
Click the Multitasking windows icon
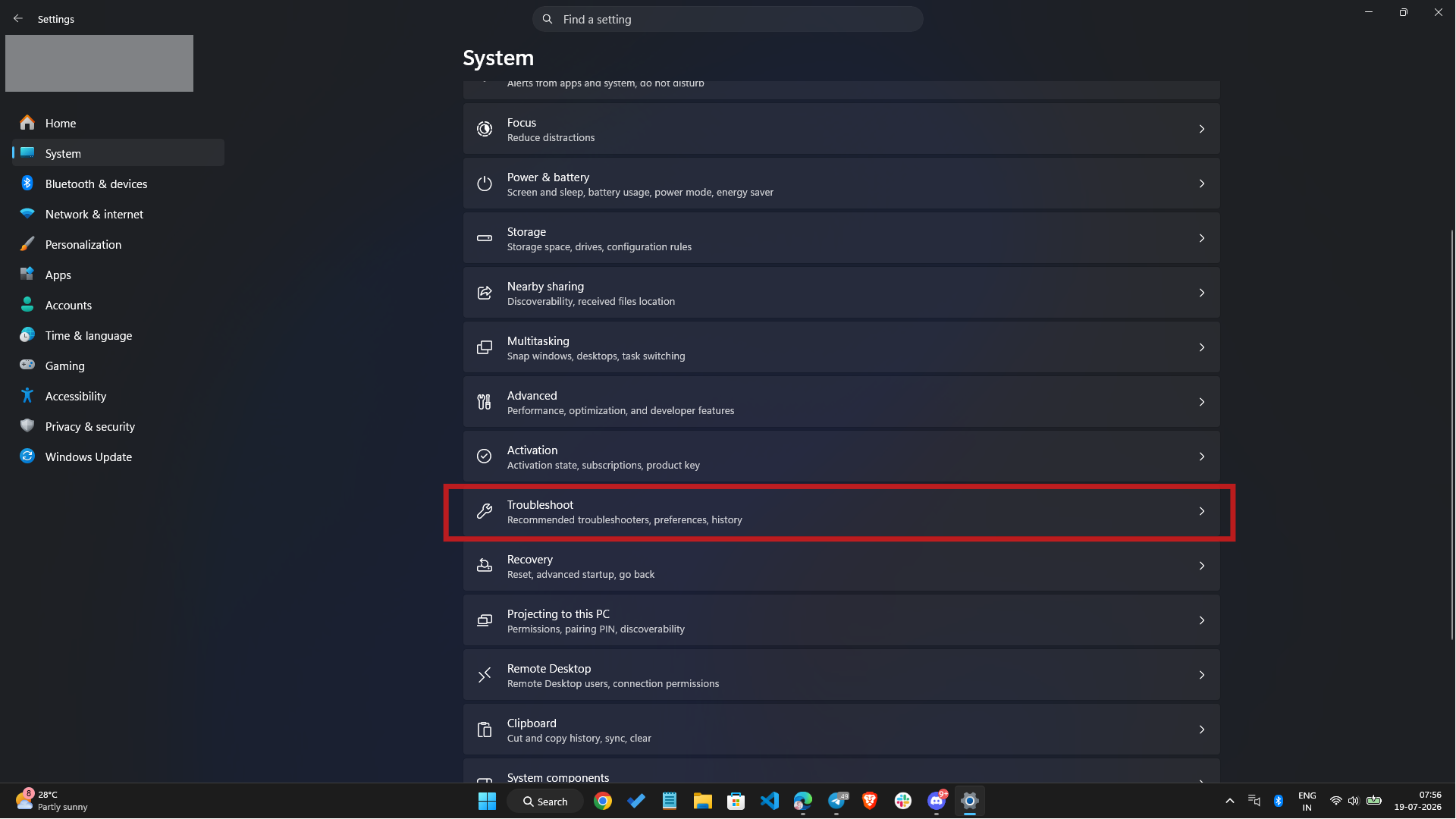484,347
